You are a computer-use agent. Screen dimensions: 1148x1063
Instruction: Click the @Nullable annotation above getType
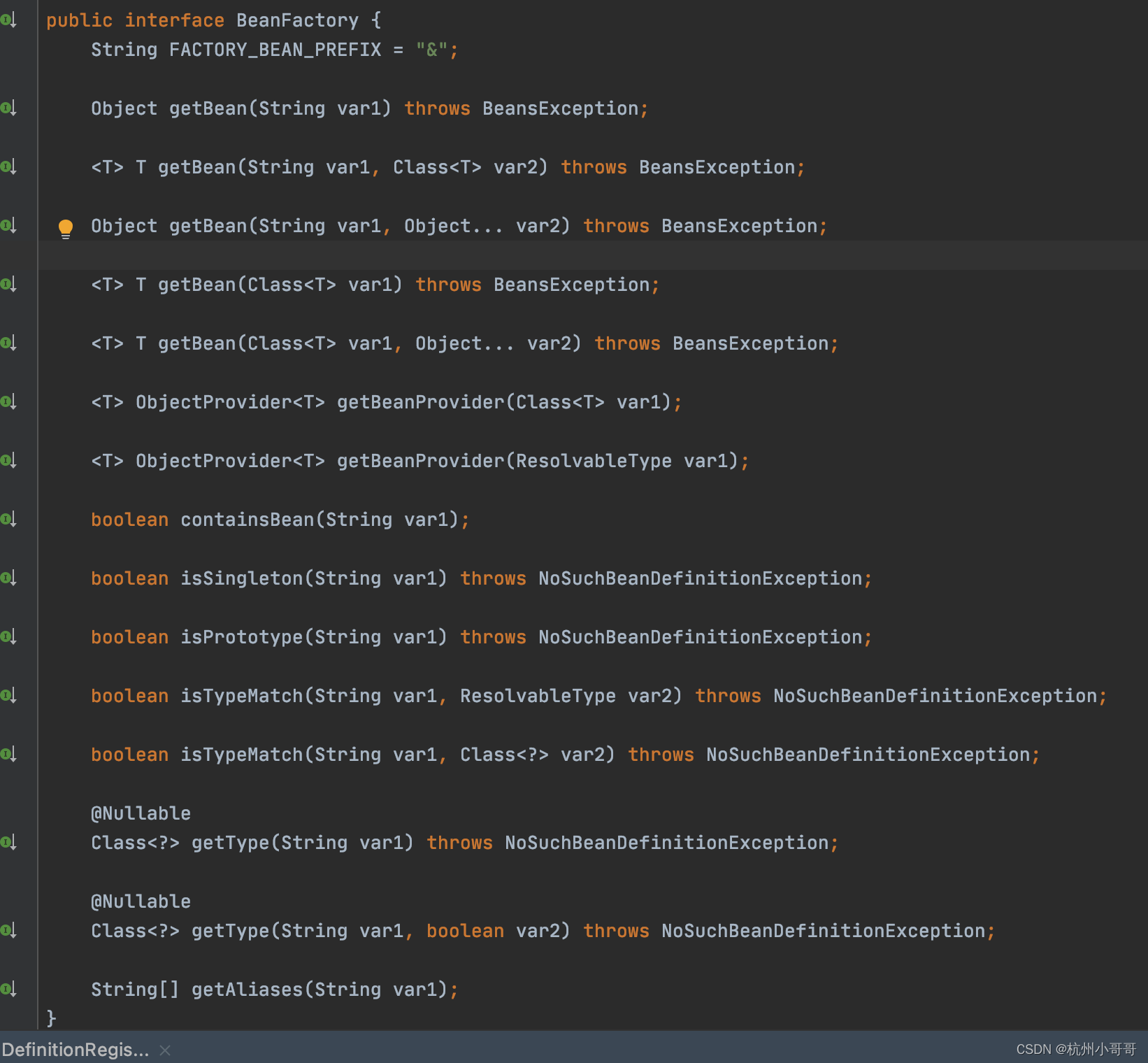point(140,813)
